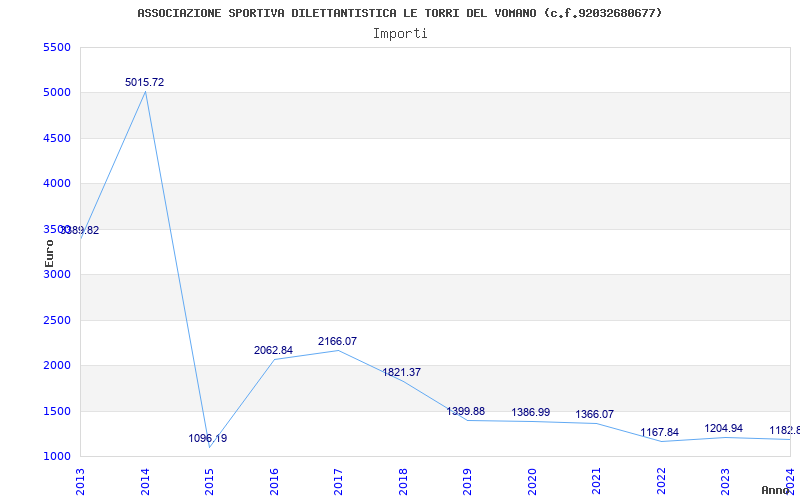
Task: Click the 2013 x-axis year label
Action: click(x=81, y=482)
